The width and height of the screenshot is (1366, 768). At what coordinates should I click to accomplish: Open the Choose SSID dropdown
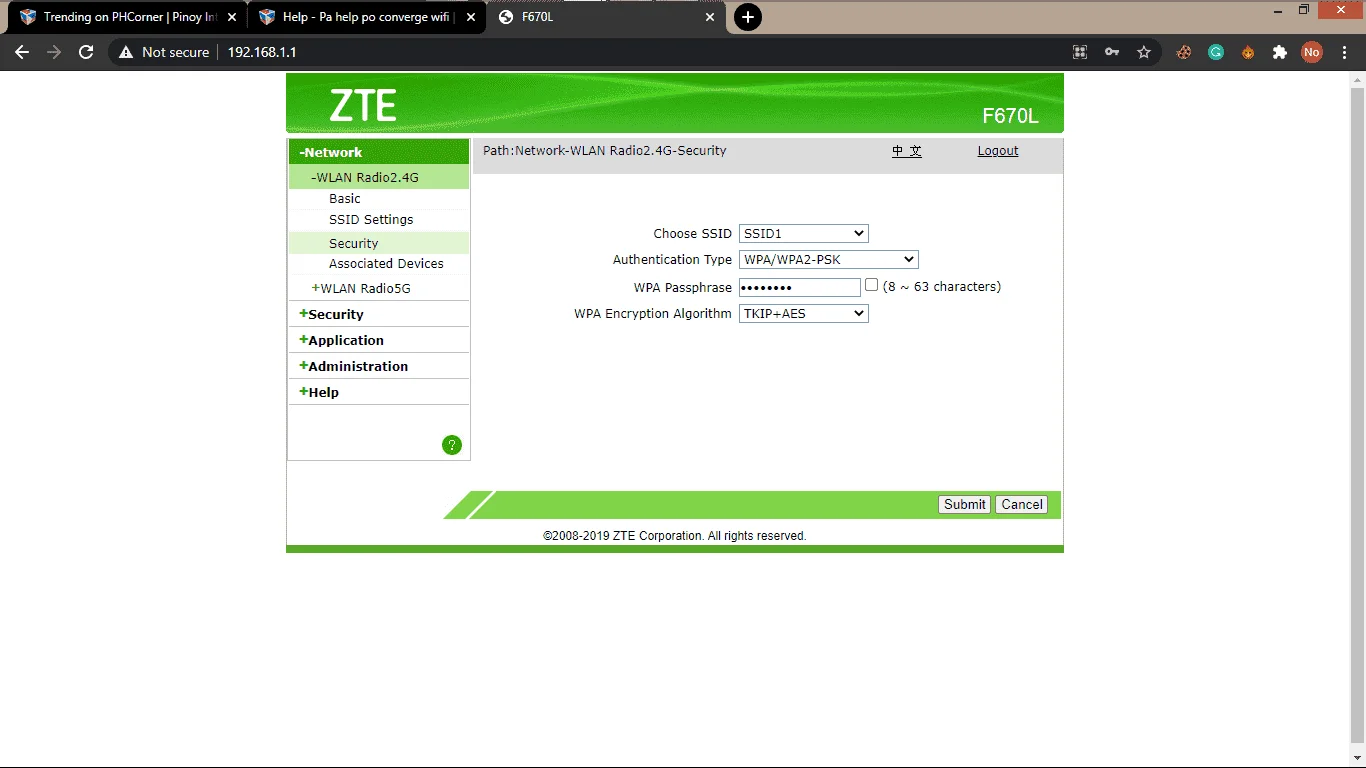(804, 233)
